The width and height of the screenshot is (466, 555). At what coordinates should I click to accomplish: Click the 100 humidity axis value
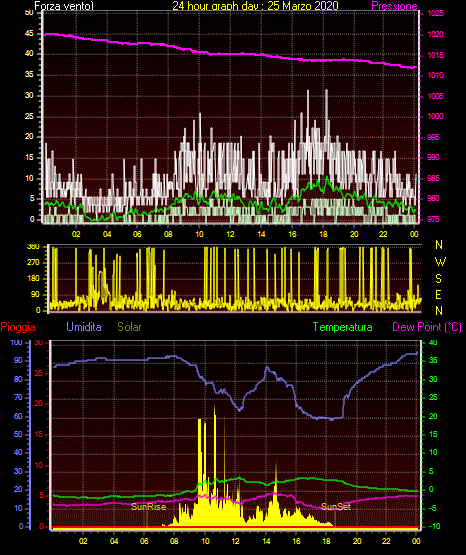click(16, 343)
